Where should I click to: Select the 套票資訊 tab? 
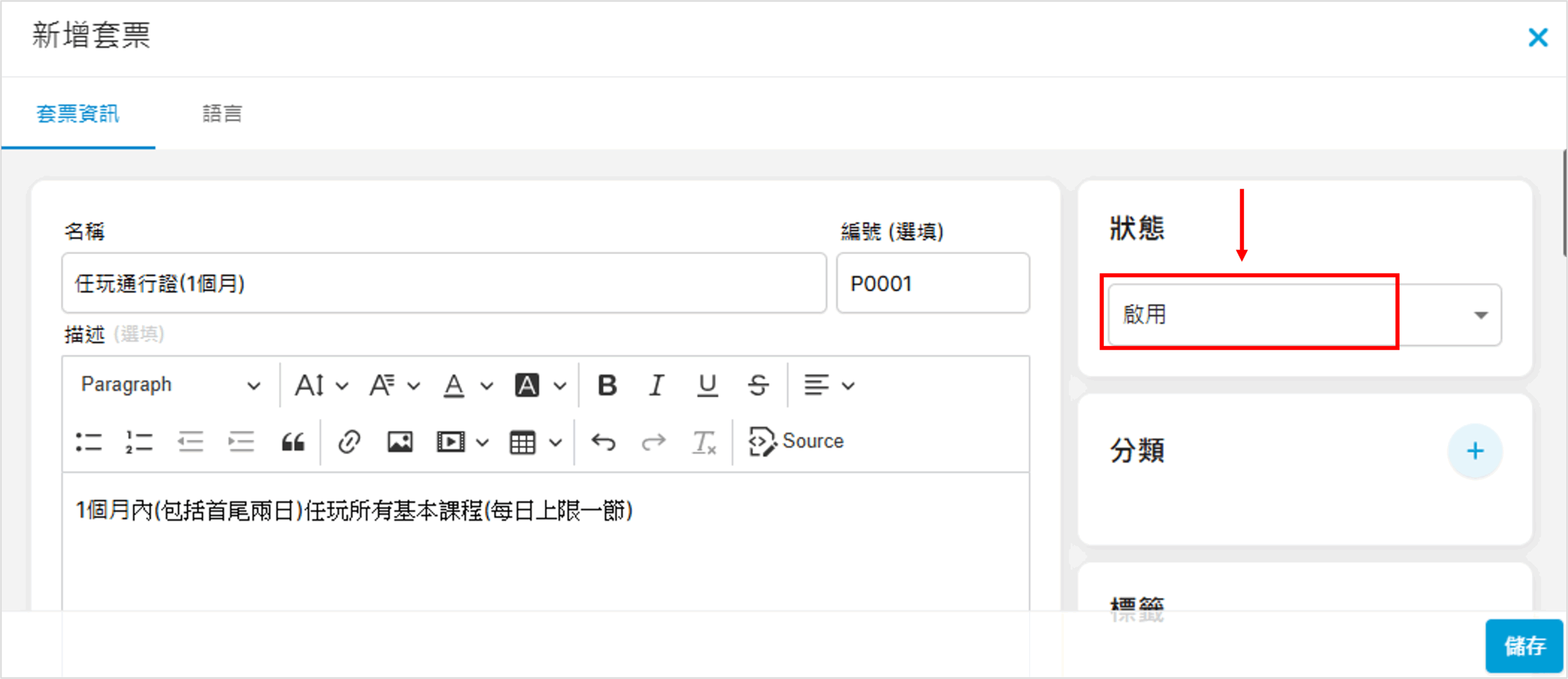(78, 114)
